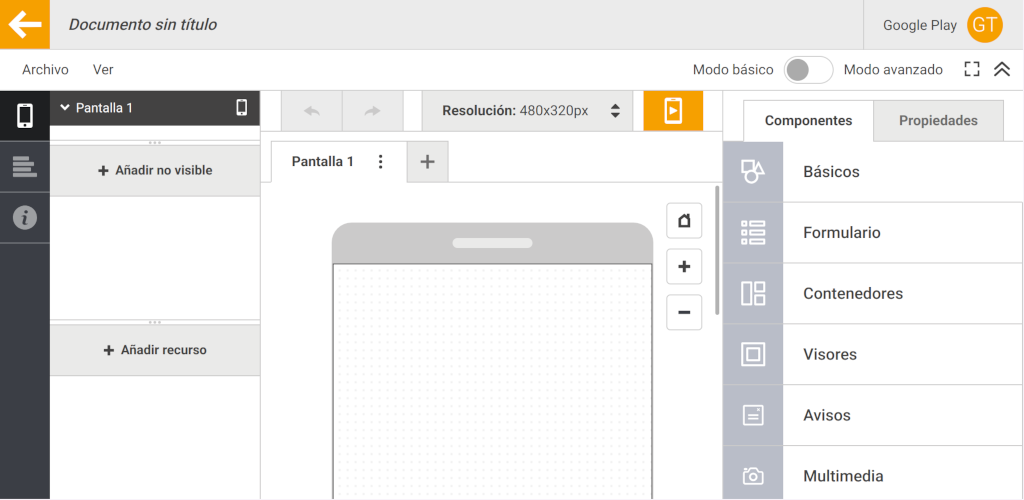Click Añadir recurso button
1024x500 pixels.
point(155,350)
